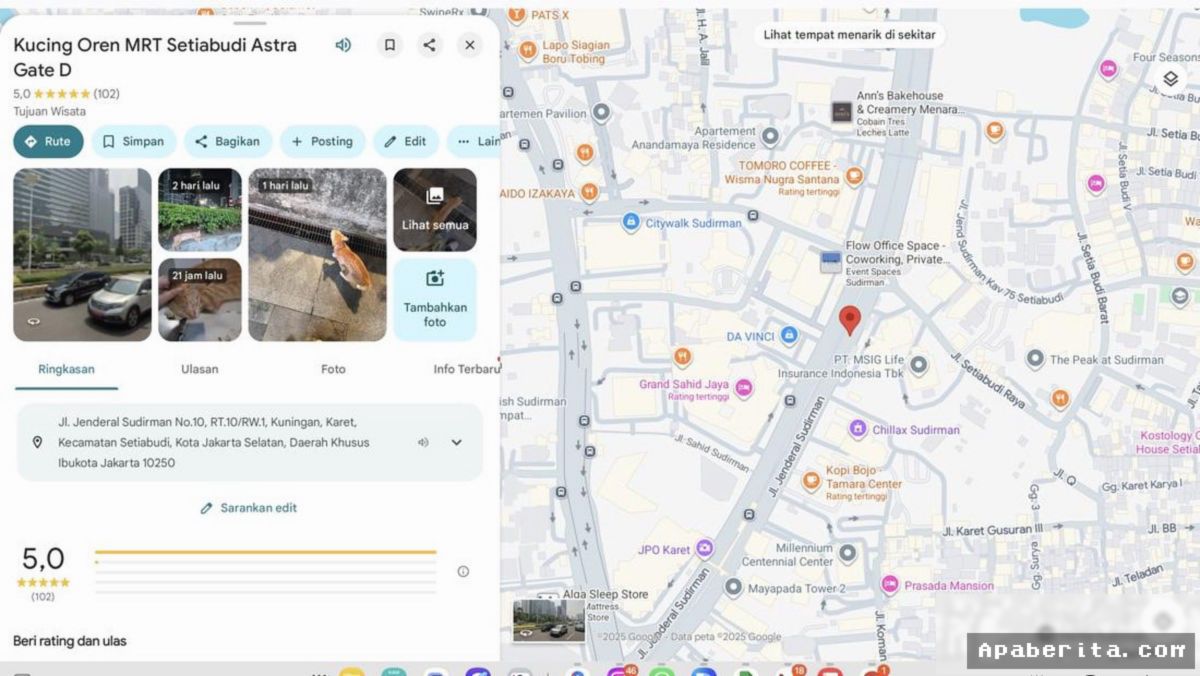
Task: Select Chillax Sudirman marker
Action: point(858,429)
